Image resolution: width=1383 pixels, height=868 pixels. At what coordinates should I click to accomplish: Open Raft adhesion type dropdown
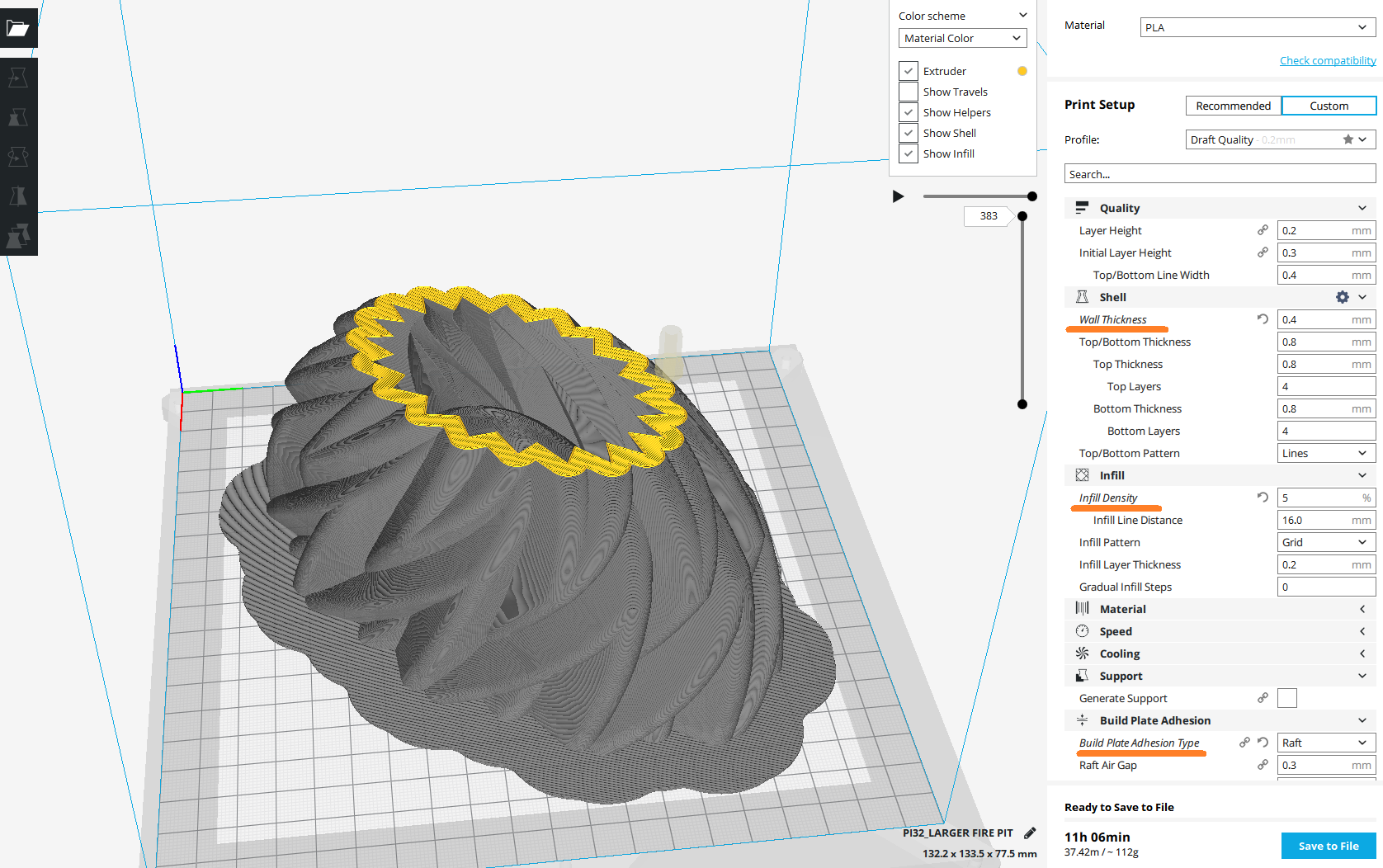(1327, 743)
